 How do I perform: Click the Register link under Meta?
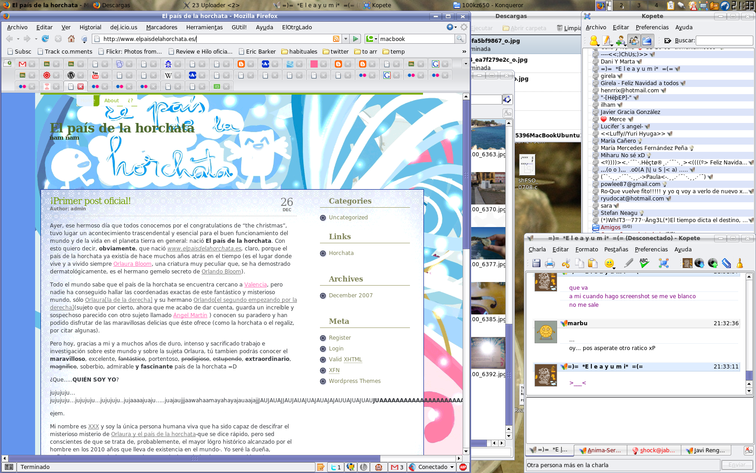[x=339, y=338]
